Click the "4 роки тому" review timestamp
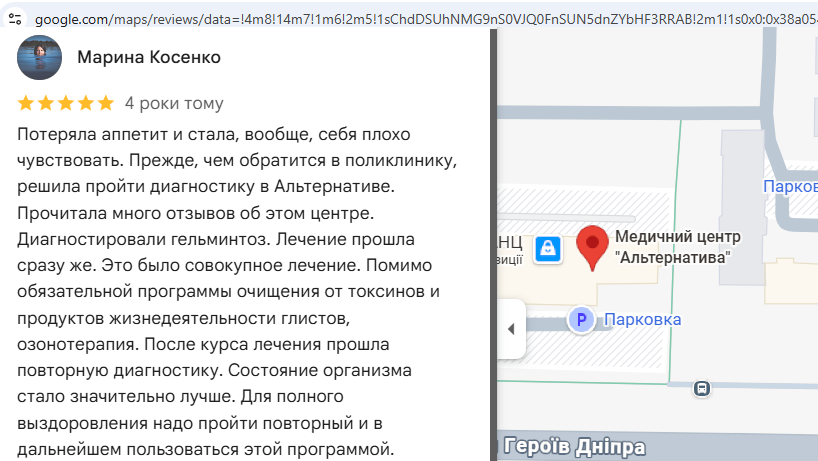This screenshot has height=461, width=818. click(174, 103)
